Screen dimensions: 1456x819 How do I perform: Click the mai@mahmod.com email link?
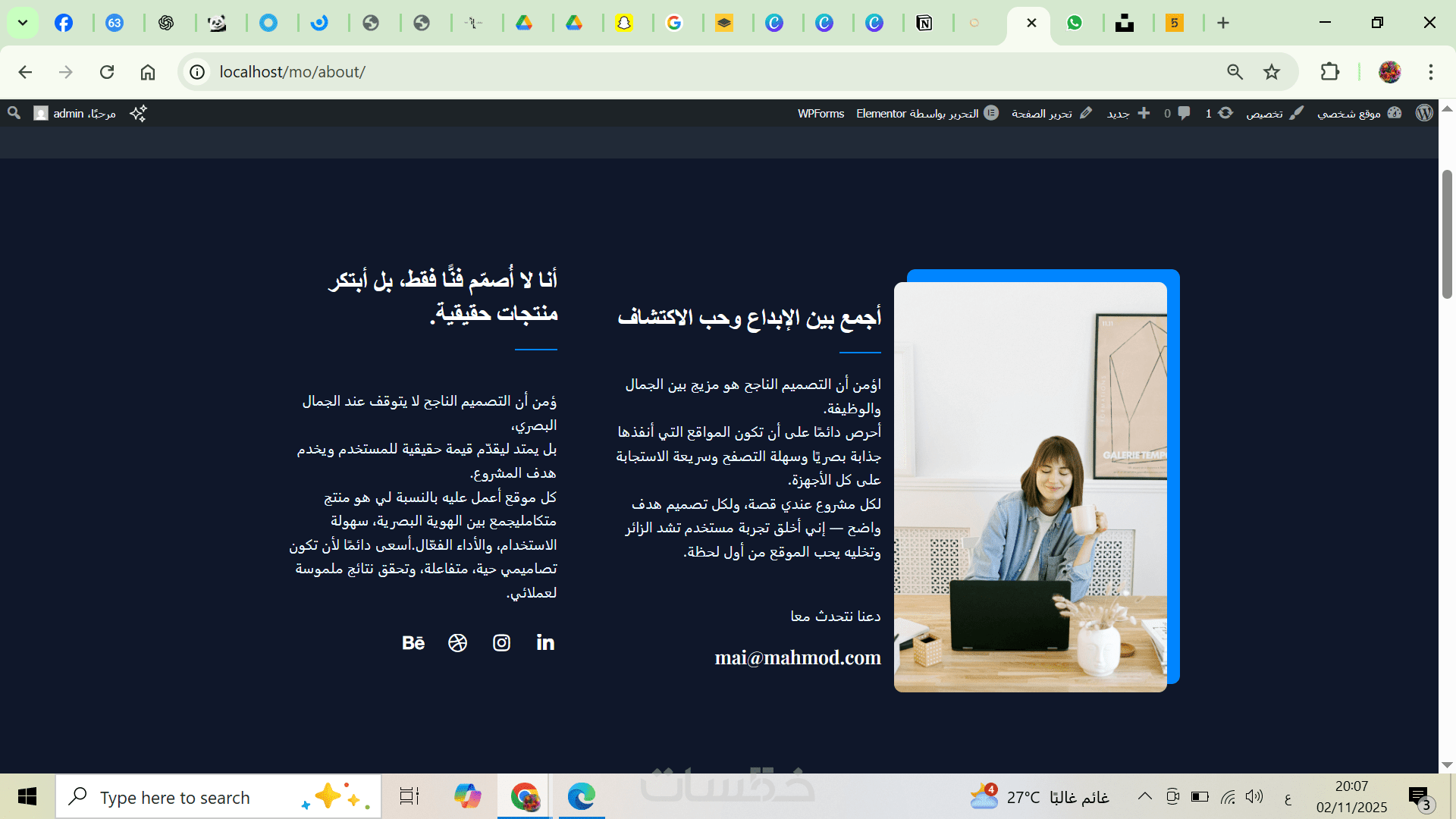click(798, 657)
